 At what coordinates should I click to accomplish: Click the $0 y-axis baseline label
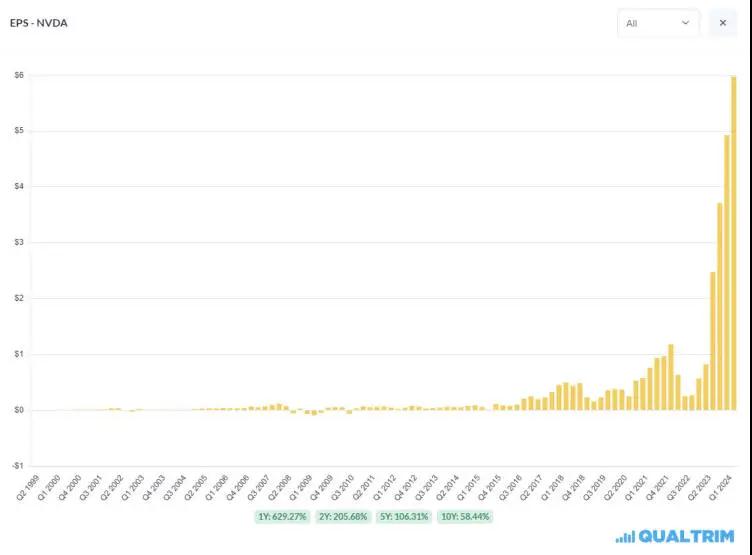coord(19,410)
